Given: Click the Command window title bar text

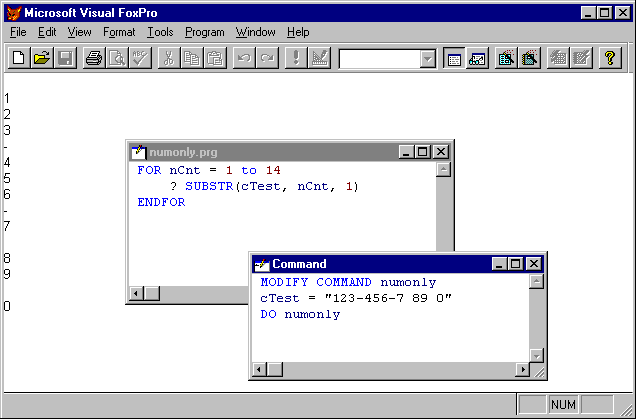Looking at the screenshot, I should 299,264.
